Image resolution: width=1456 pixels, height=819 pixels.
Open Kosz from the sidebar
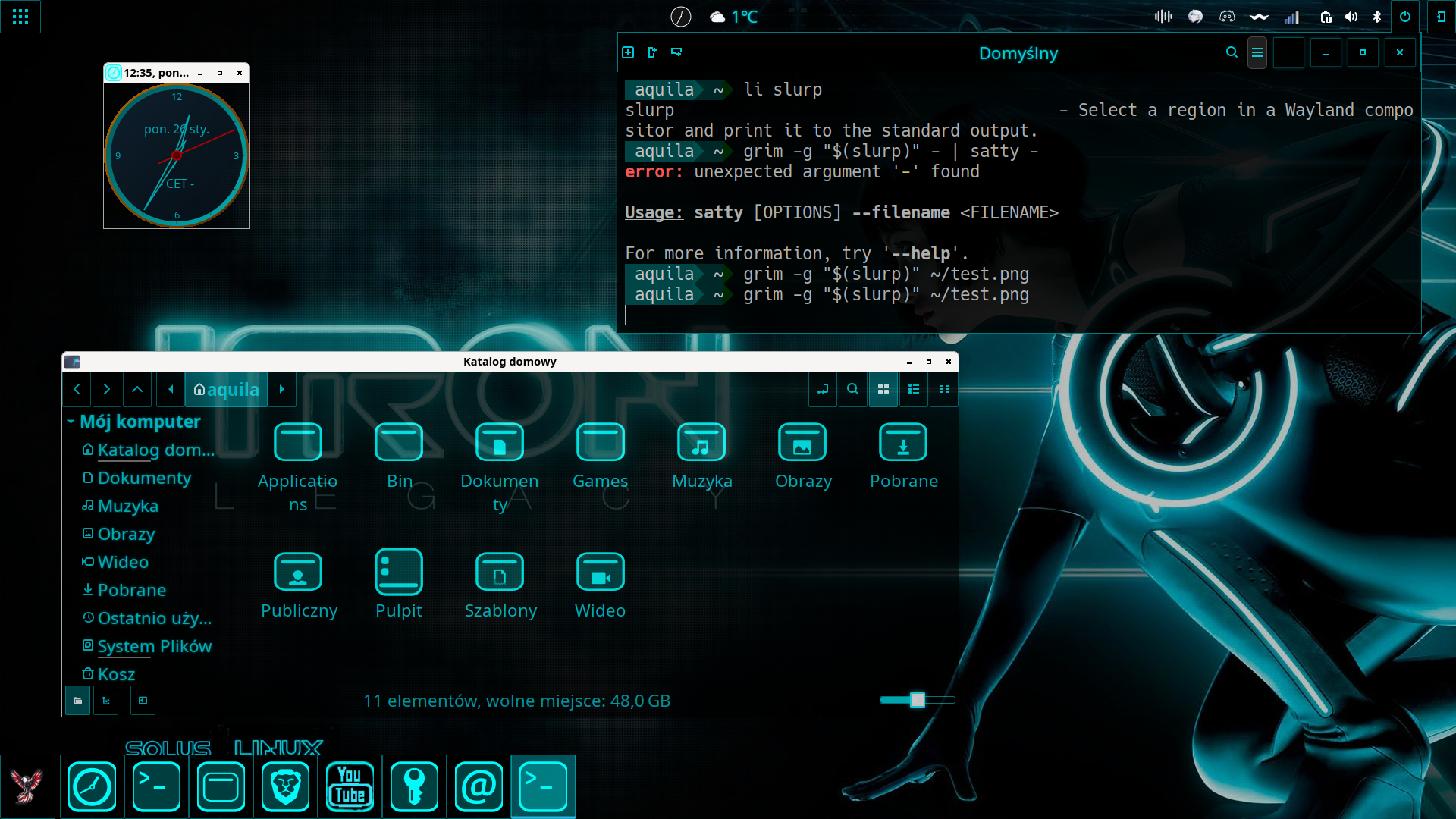coord(116,673)
